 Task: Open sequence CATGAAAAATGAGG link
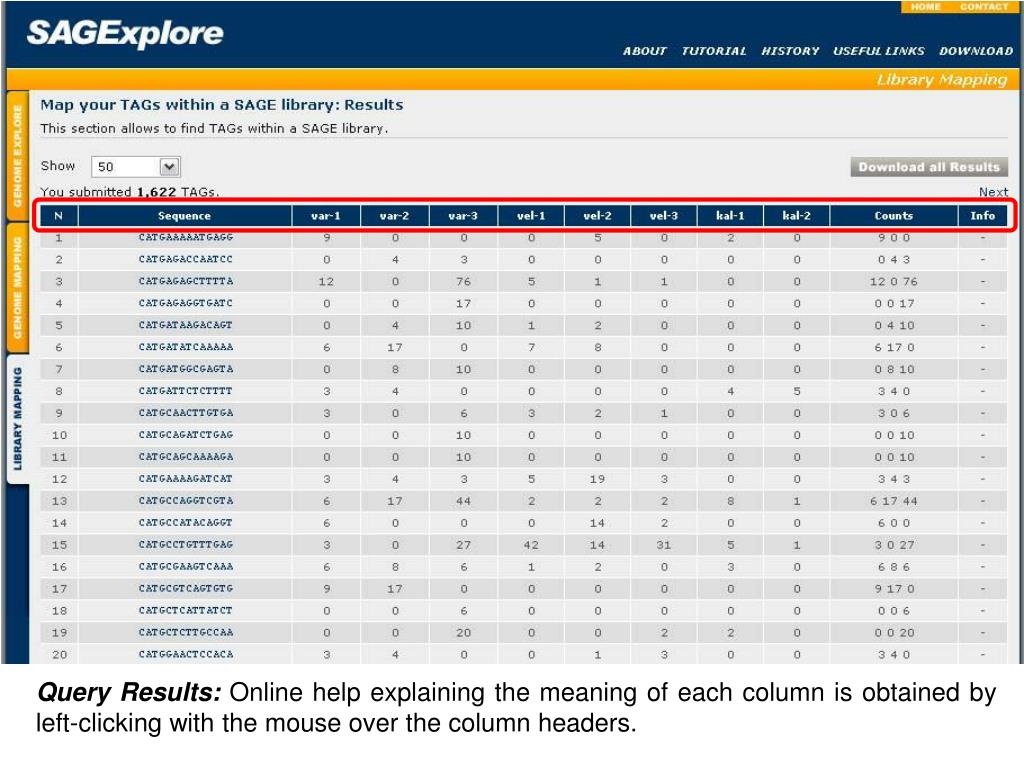pyautogui.click(x=185, y=238)
